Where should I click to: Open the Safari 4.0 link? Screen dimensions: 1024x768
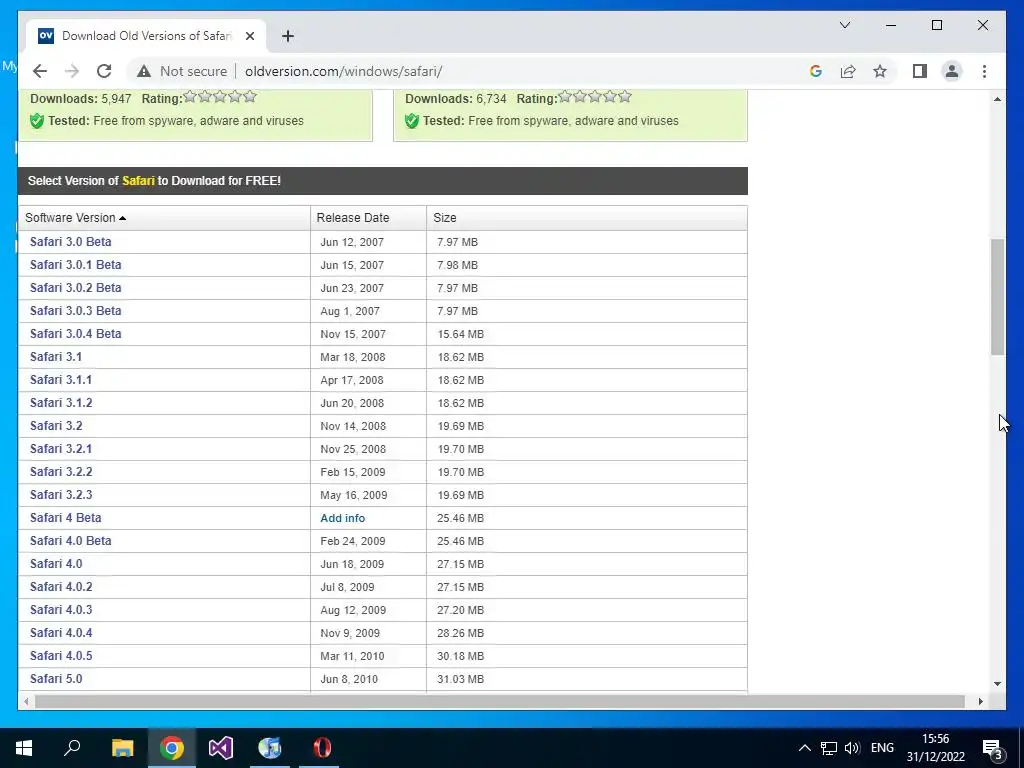pos(56,564)
